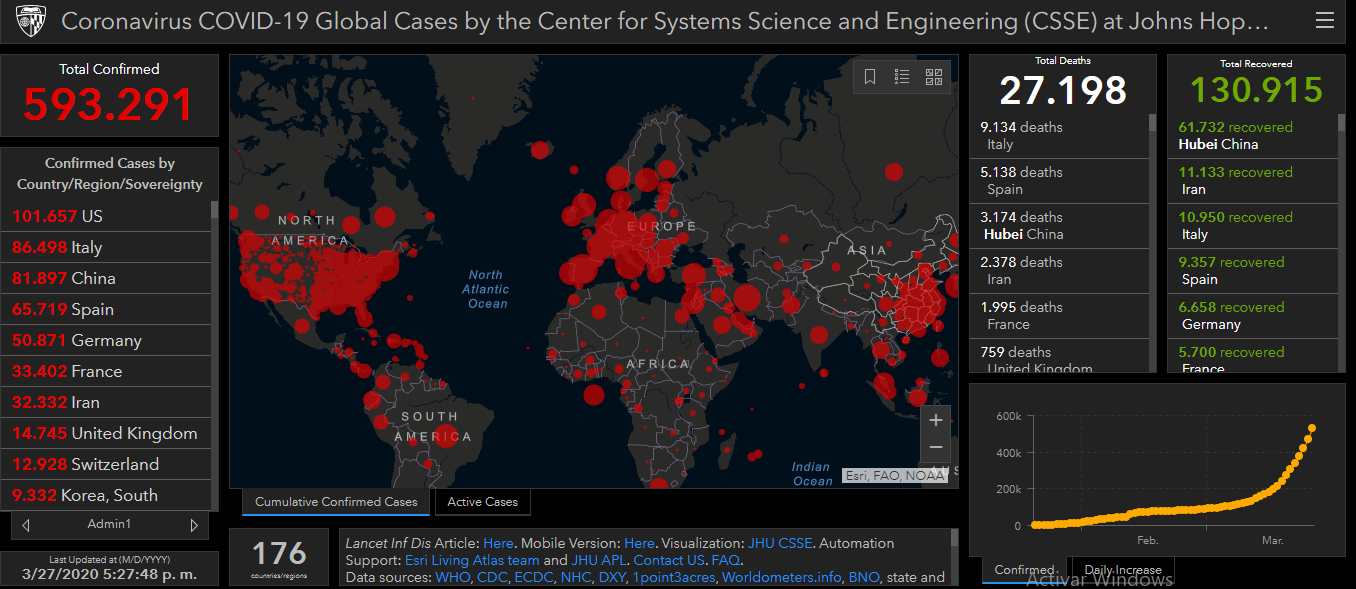Screen dimensions: 1356x589
Task: Click the '759 deaths United Kingdom' entry
Action: (1059, 357)
